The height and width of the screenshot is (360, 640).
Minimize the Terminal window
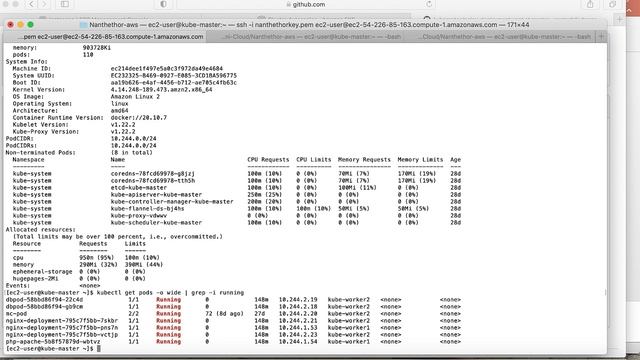pyautogui.click(x=20, y=25)
